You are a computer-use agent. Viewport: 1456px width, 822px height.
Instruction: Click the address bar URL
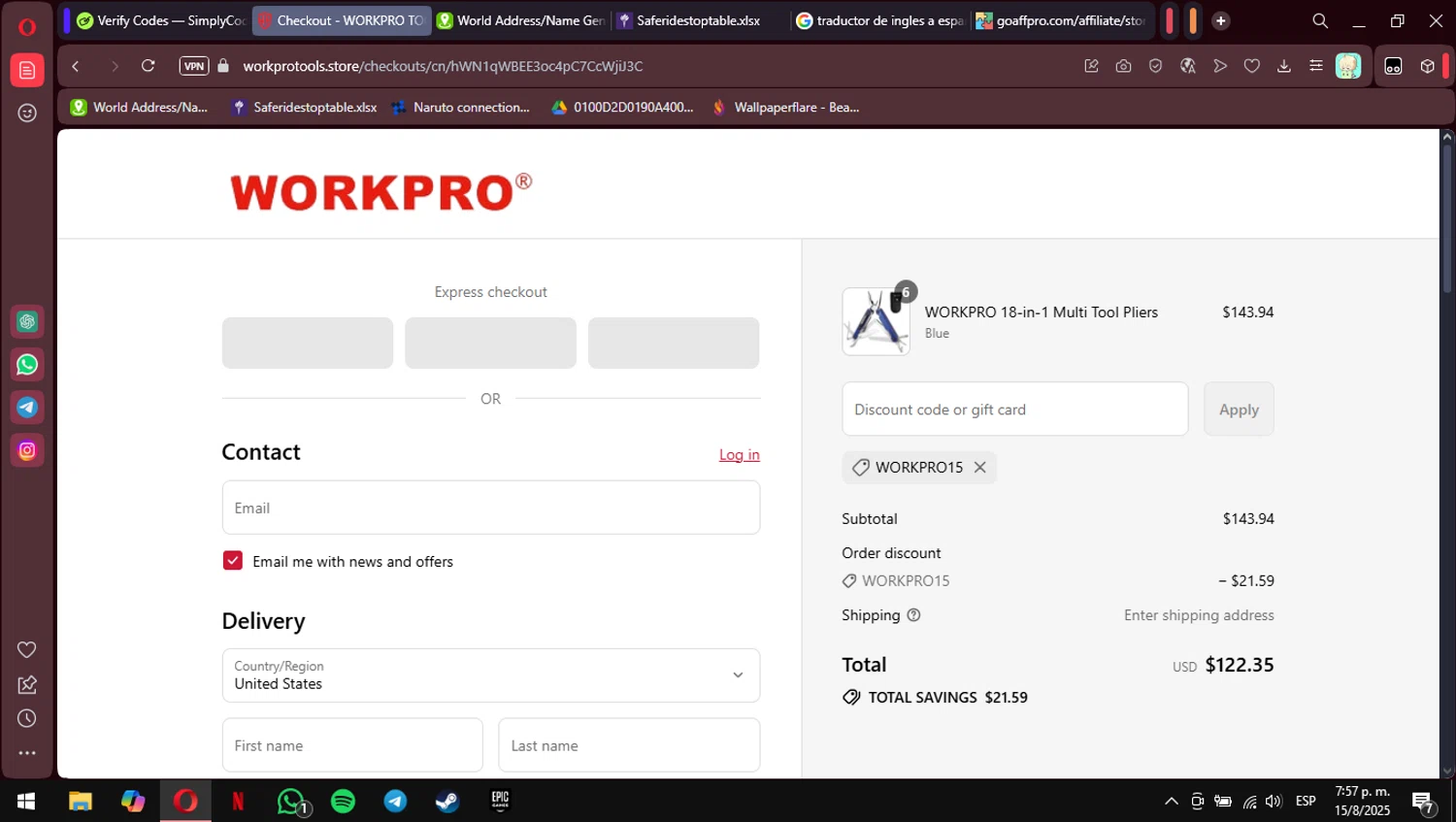point(443,66)
